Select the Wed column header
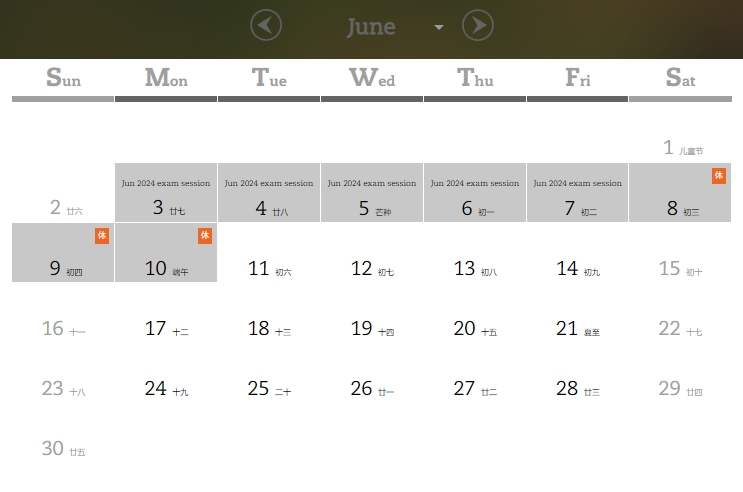This screenshot has width=743, height=492. pyautogui.click(x=372, y=78)
